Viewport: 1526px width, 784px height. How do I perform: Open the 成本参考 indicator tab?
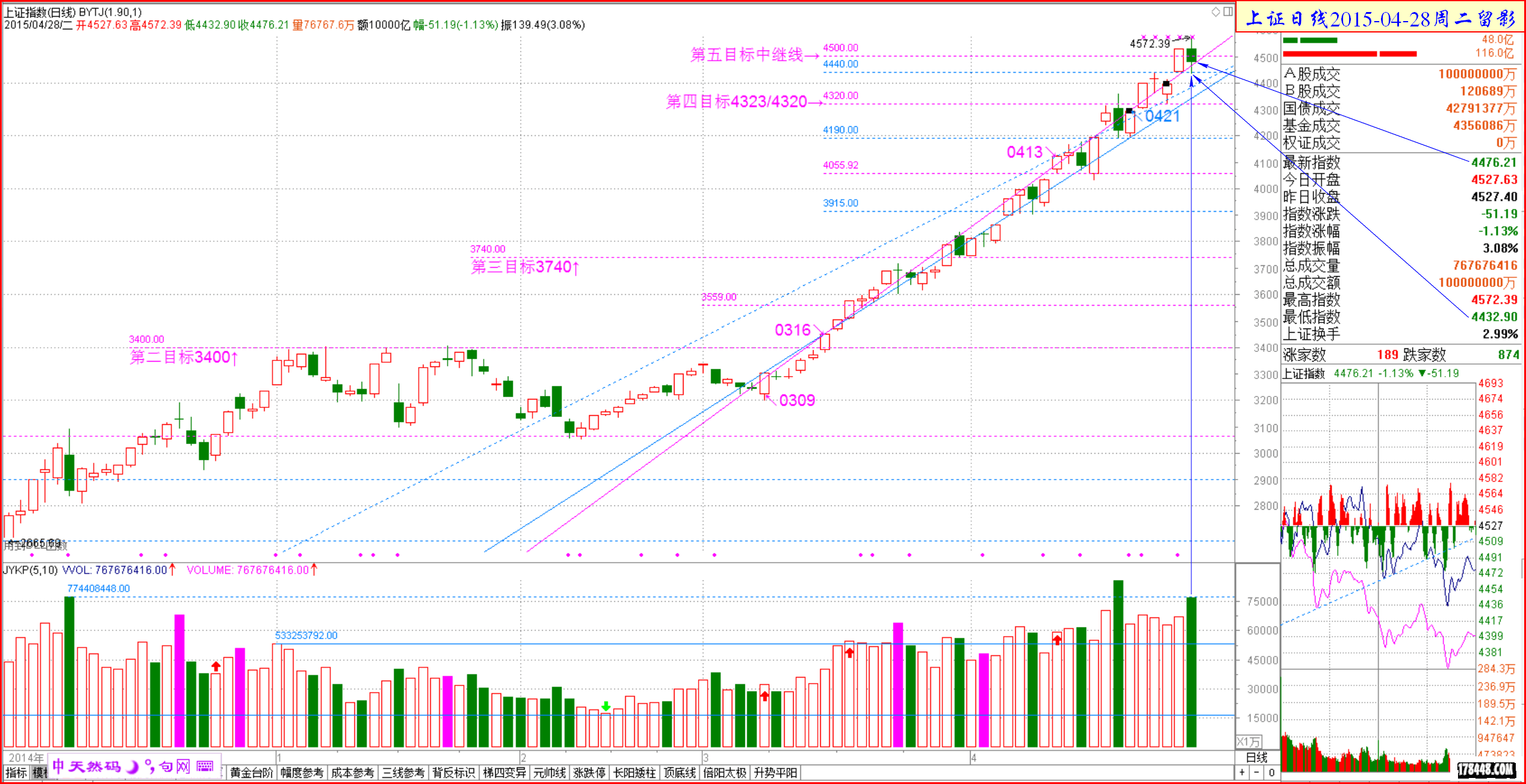point(353,773)
